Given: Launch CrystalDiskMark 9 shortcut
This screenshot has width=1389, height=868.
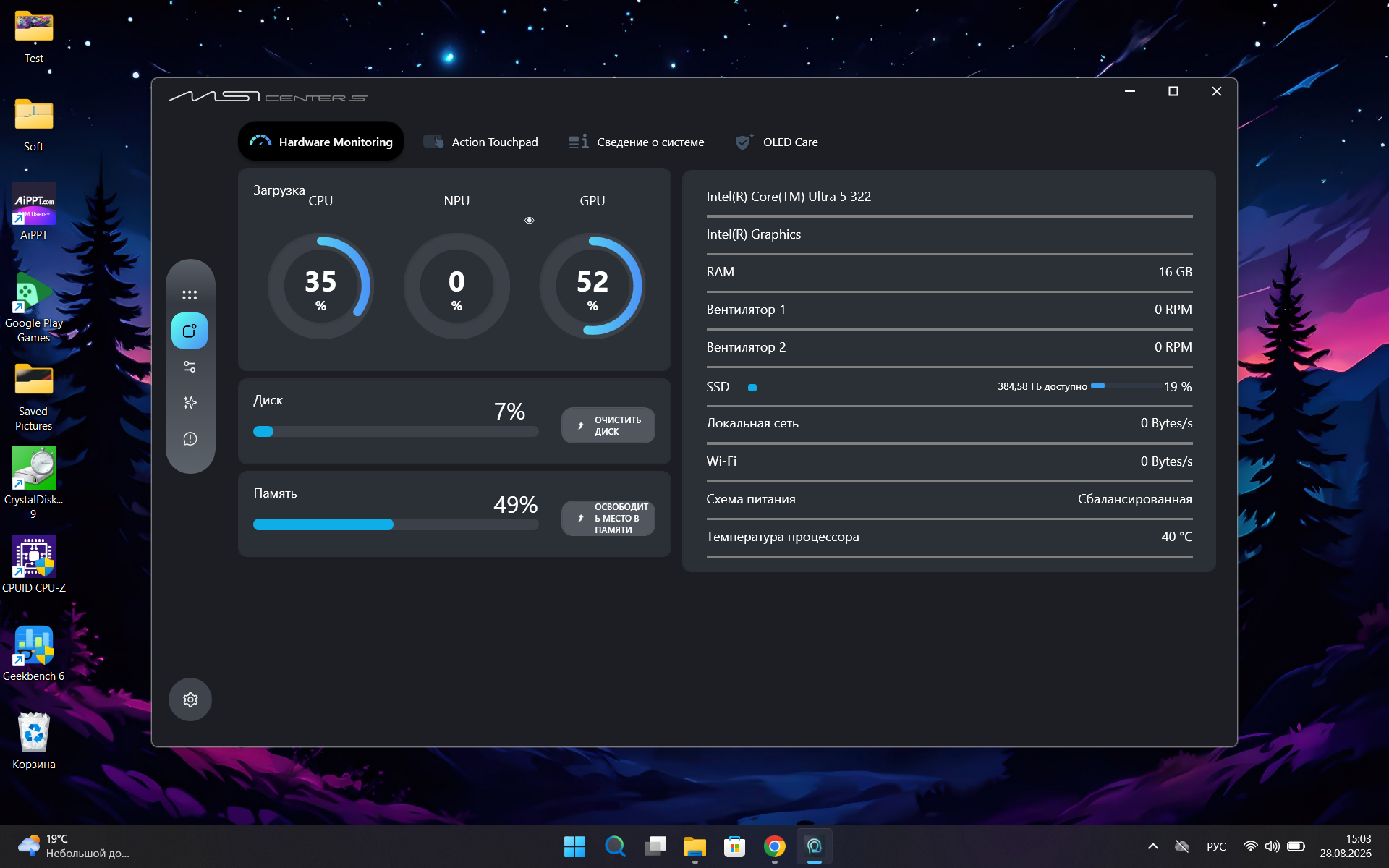Looking at the screenshot, I should point(34,483).
